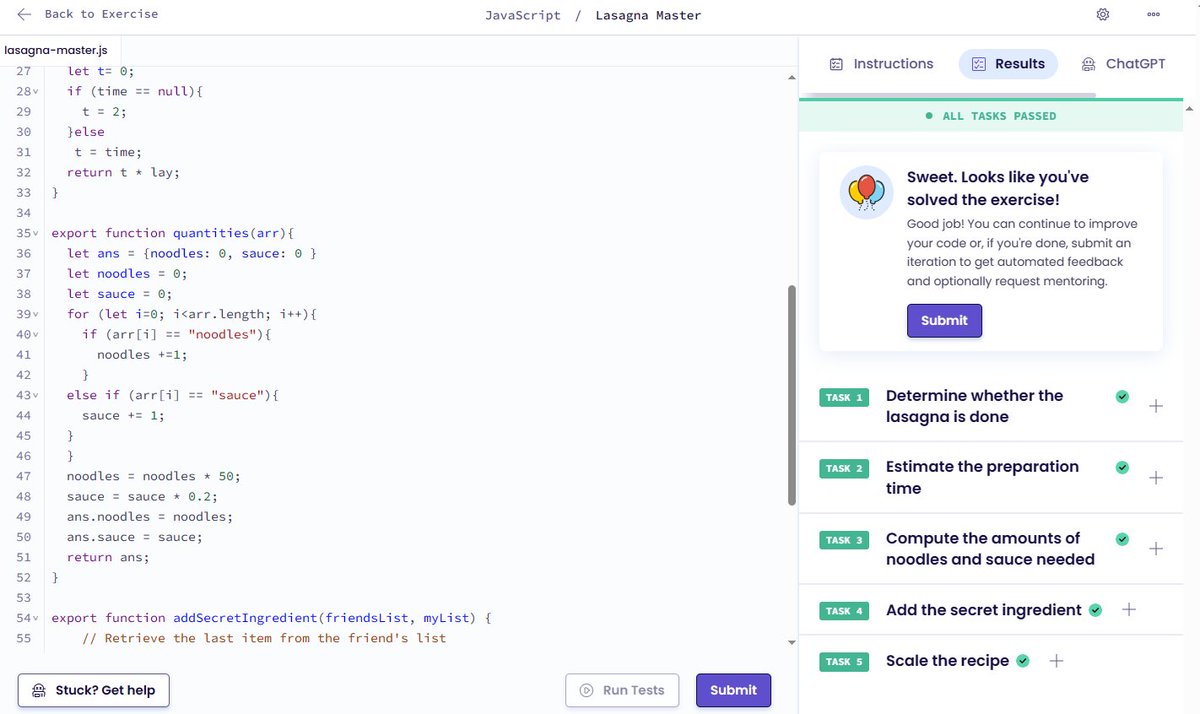Collapse the else-if fold at line 43
The image size is (1200, 714).
pos(36,396)
